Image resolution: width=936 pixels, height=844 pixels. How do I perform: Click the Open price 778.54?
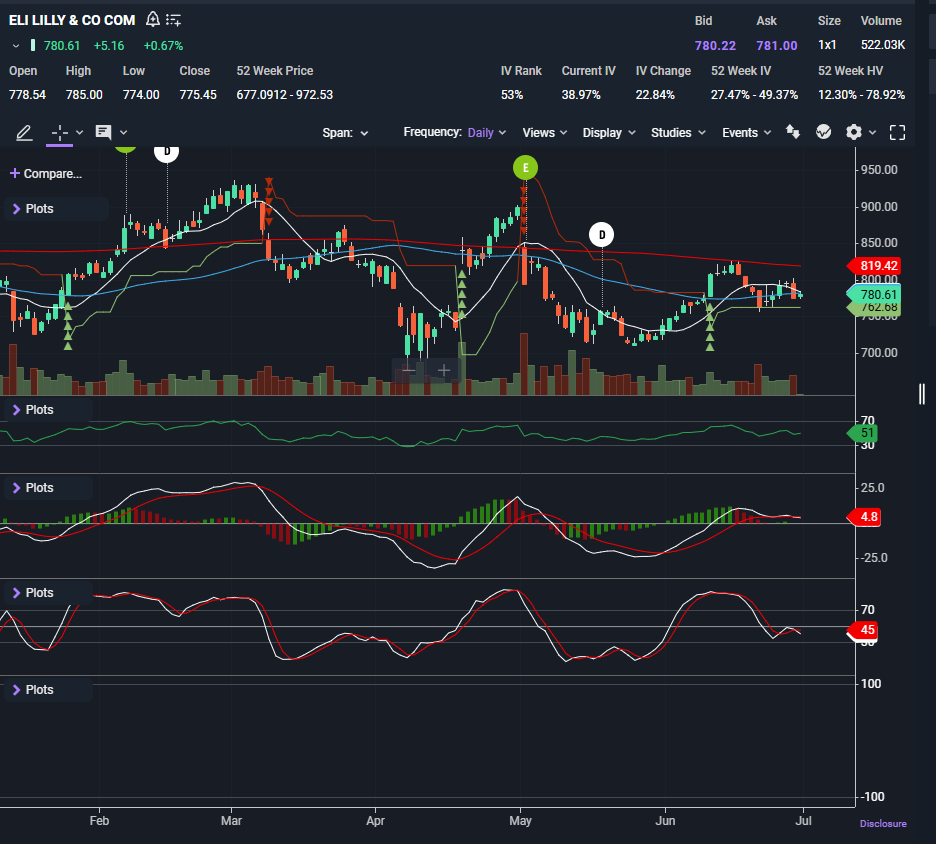pos(27,95)
